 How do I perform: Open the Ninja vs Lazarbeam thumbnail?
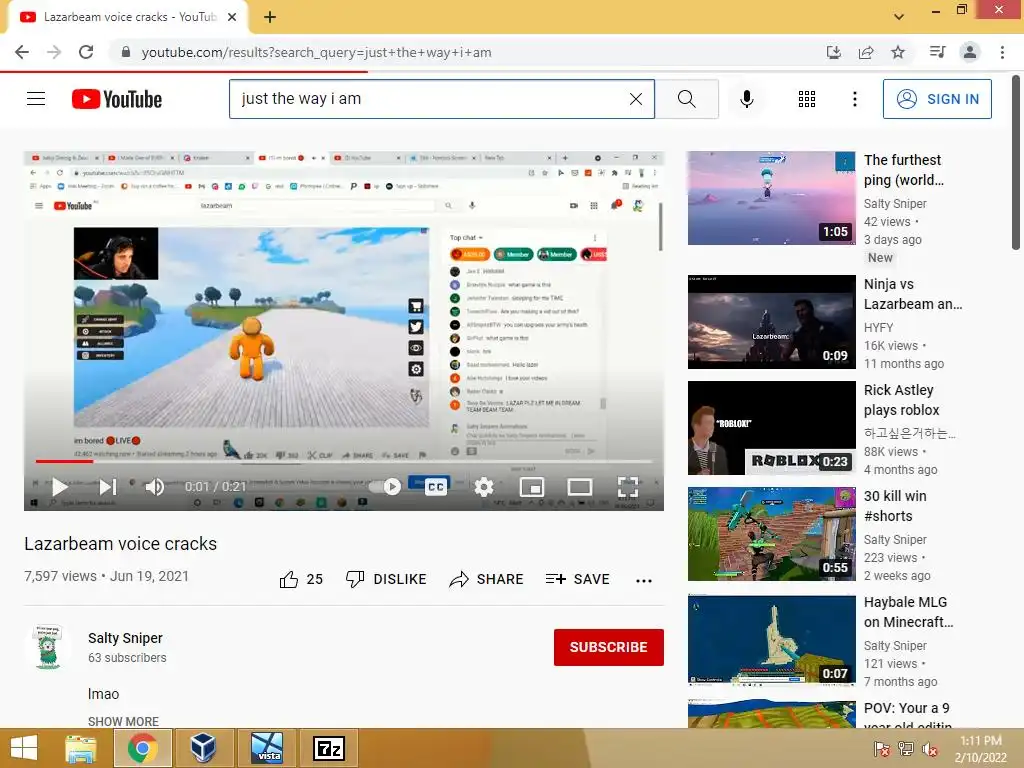[771, 322]
